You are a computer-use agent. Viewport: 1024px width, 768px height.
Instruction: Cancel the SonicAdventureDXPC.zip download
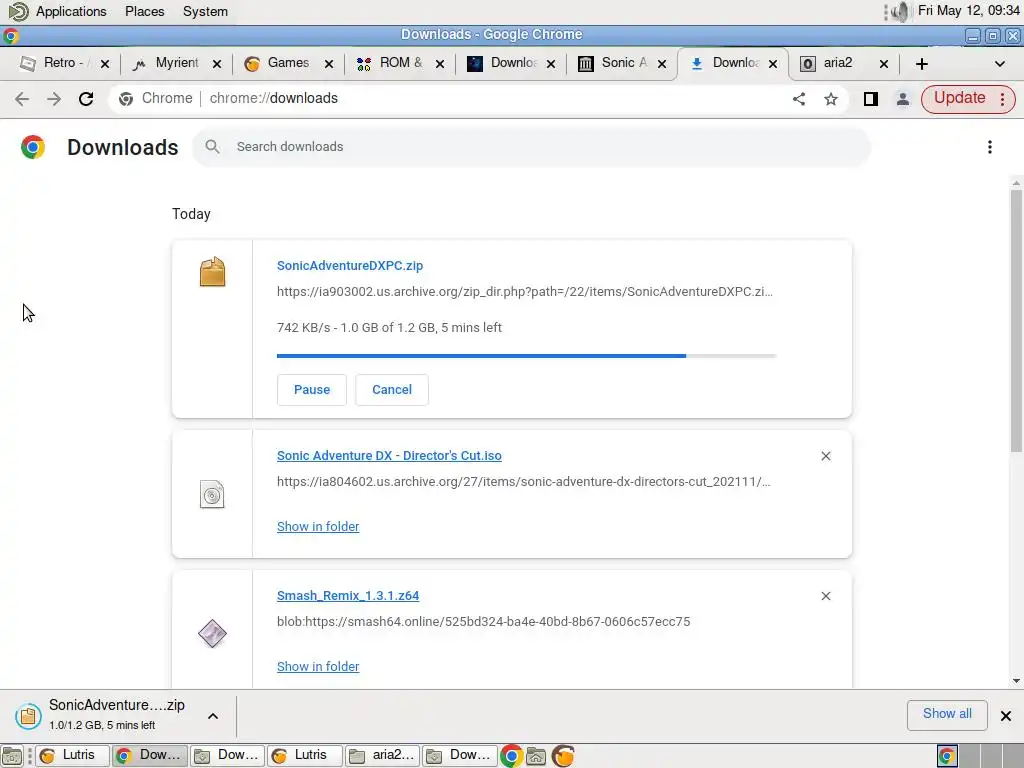coord(392,390)
